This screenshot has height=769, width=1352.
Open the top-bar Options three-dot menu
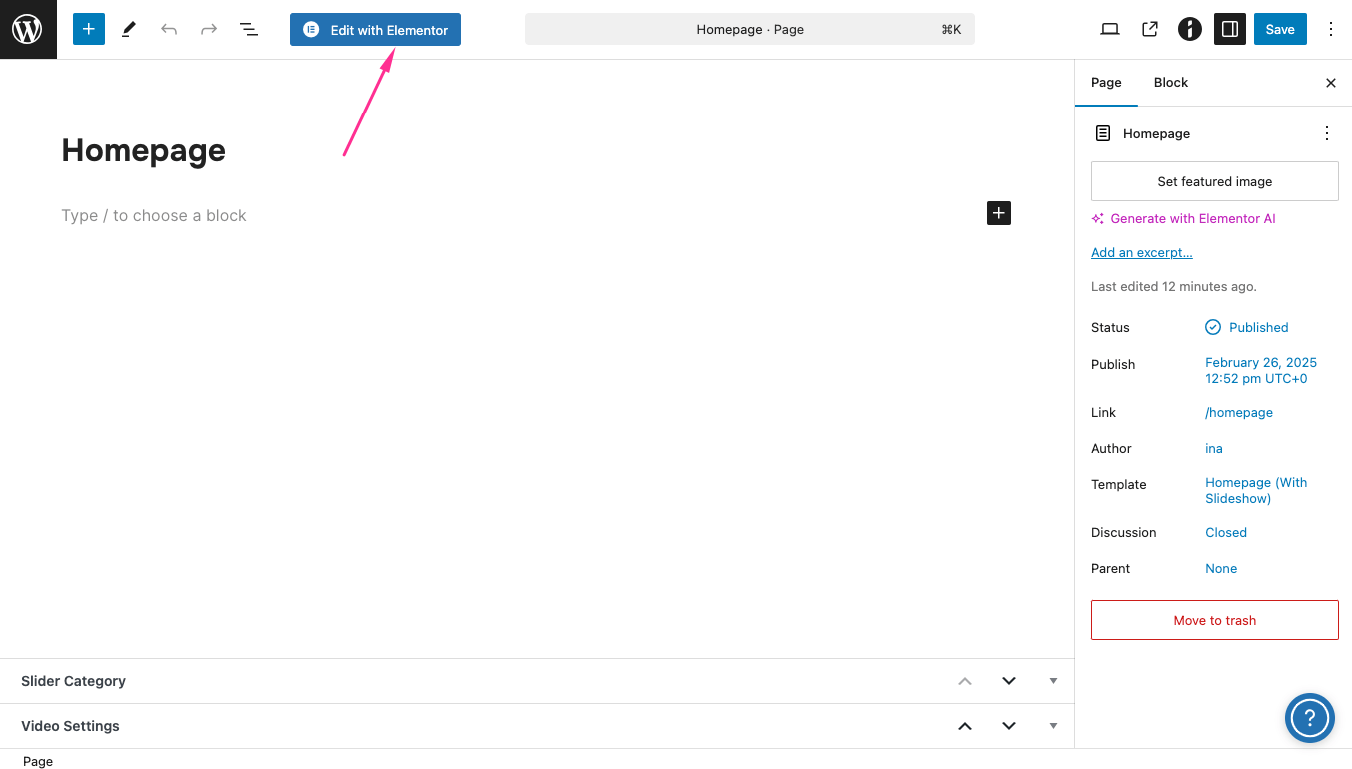(1331, 30)
